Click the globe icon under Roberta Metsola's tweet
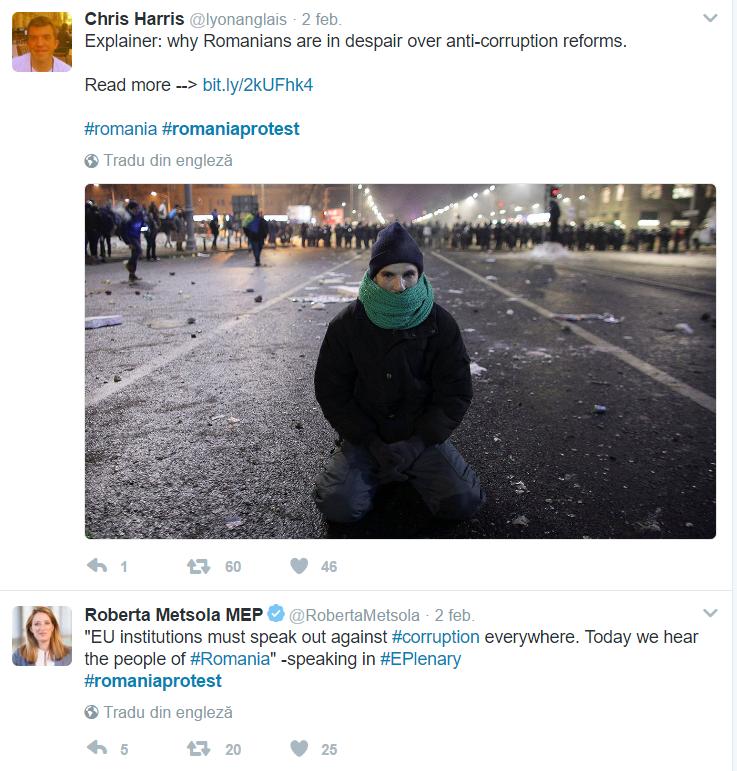Screen dimensions: 737x771 tap(91, 712)
